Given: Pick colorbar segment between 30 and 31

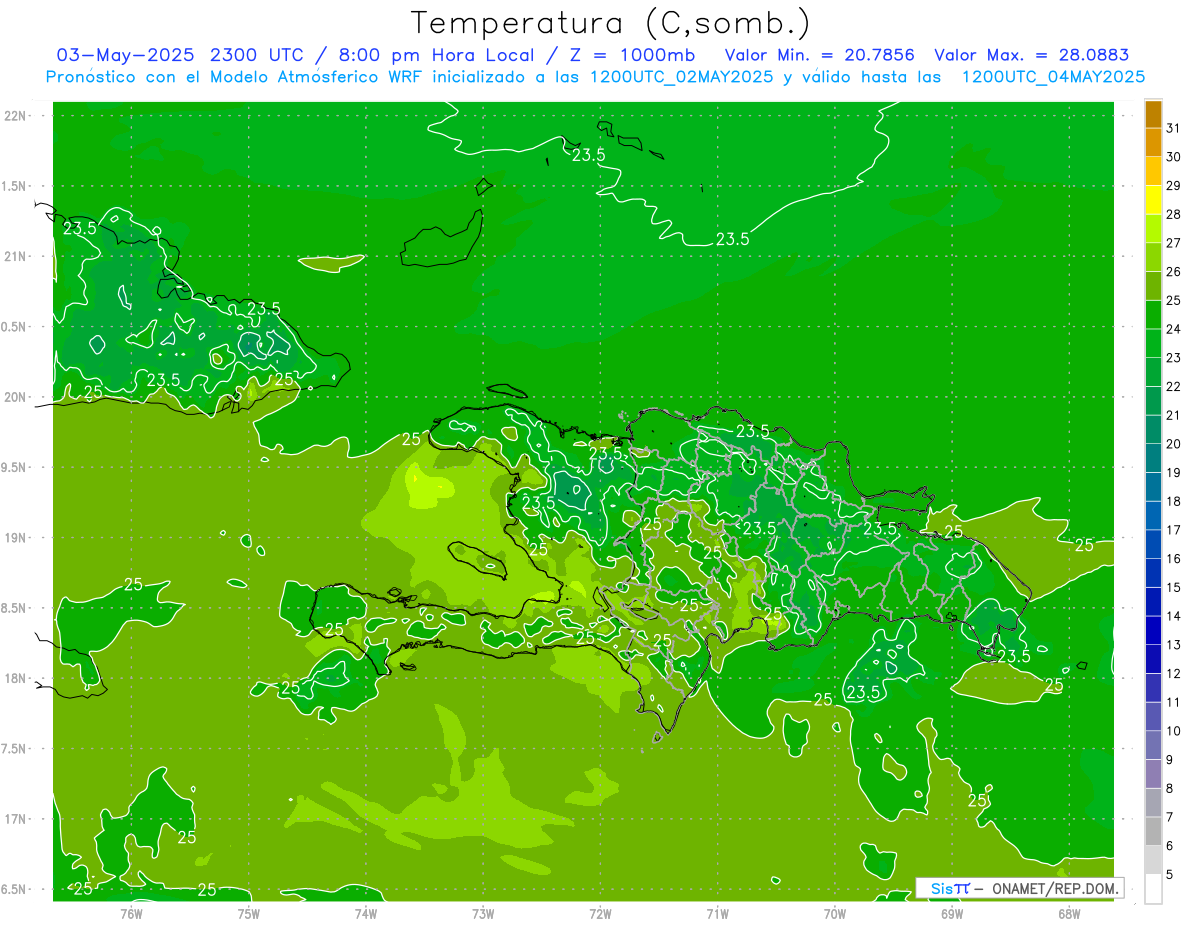Looking at the screenshot, I should click(1153, 143).
